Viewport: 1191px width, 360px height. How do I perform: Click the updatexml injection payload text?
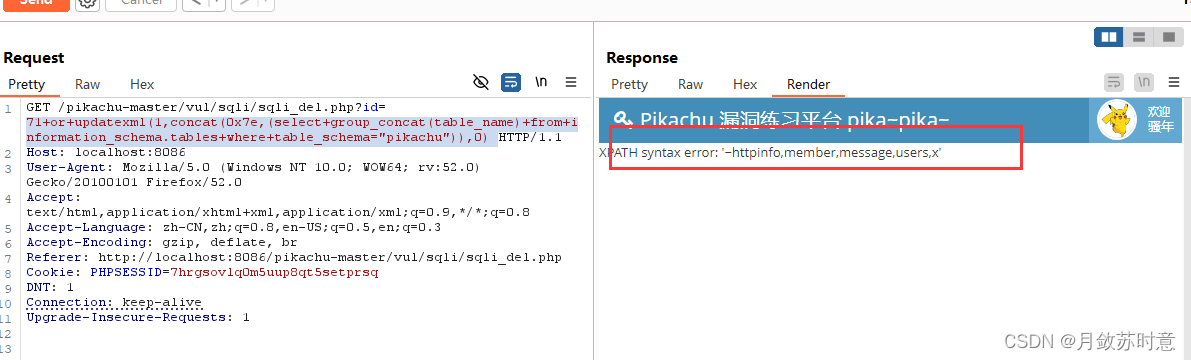tap(301, 130)
